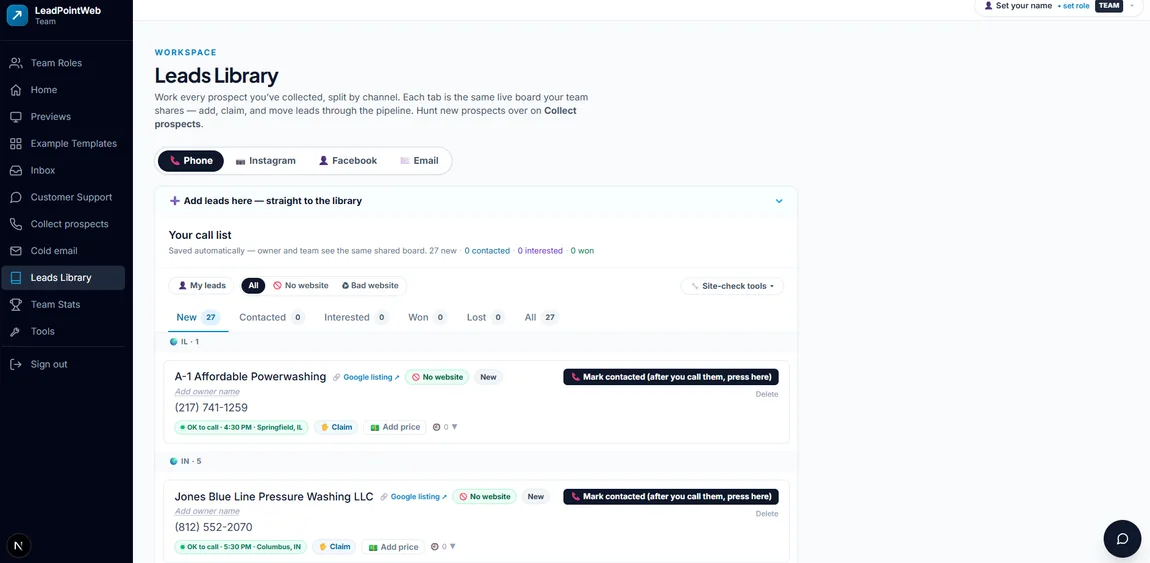1150x563 pixels.
Task: Click phone number (812) 552-2070
Action: click(x=213, y=527)
